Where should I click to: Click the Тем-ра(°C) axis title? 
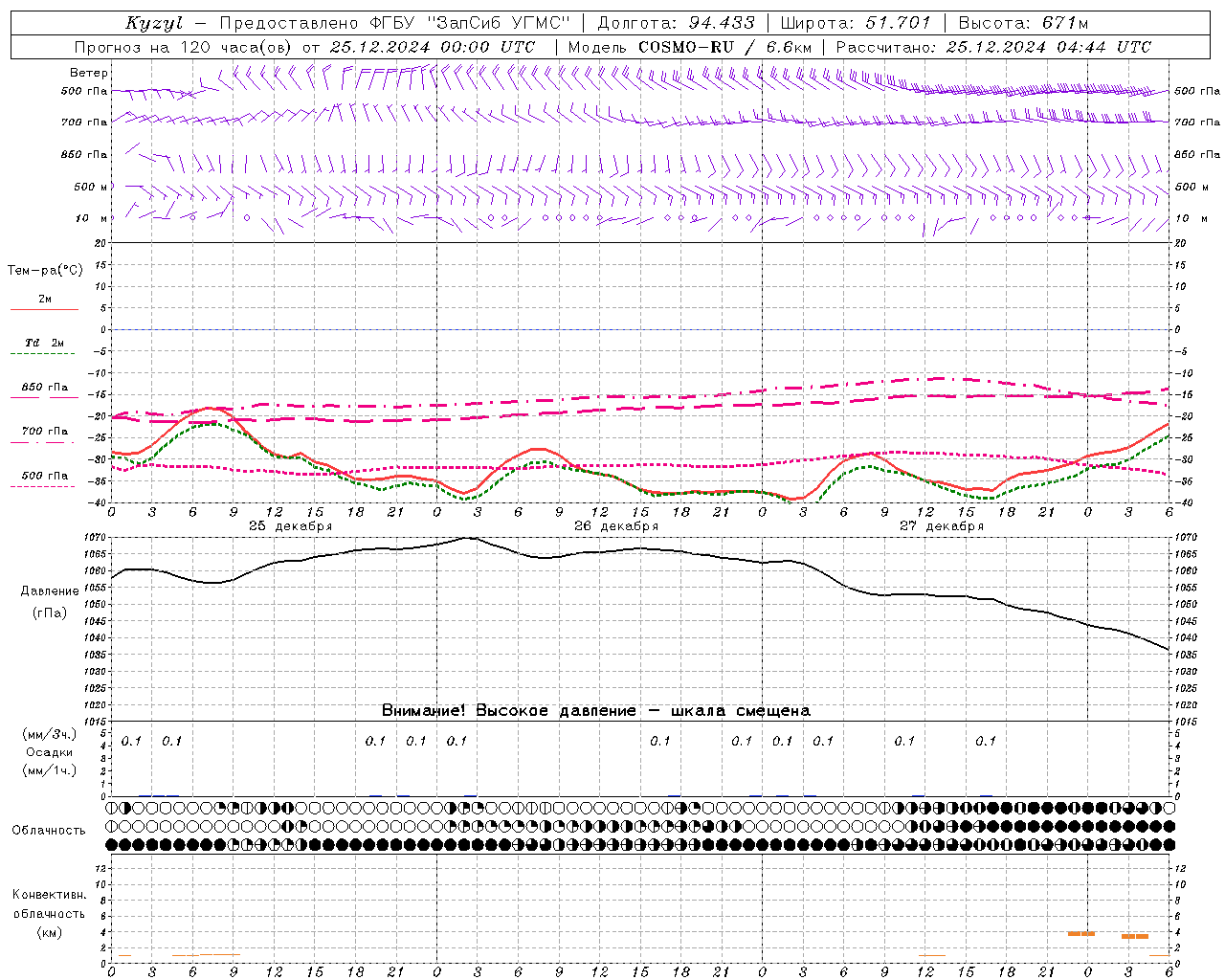coord(45,271)
